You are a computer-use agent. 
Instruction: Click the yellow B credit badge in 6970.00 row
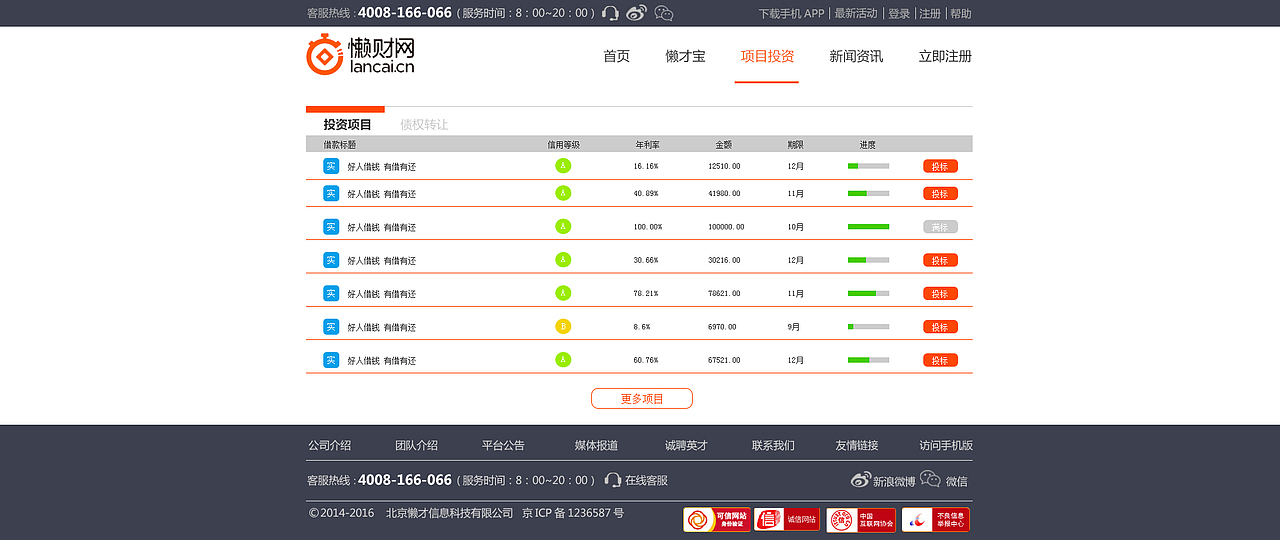[x=563, y=327]
